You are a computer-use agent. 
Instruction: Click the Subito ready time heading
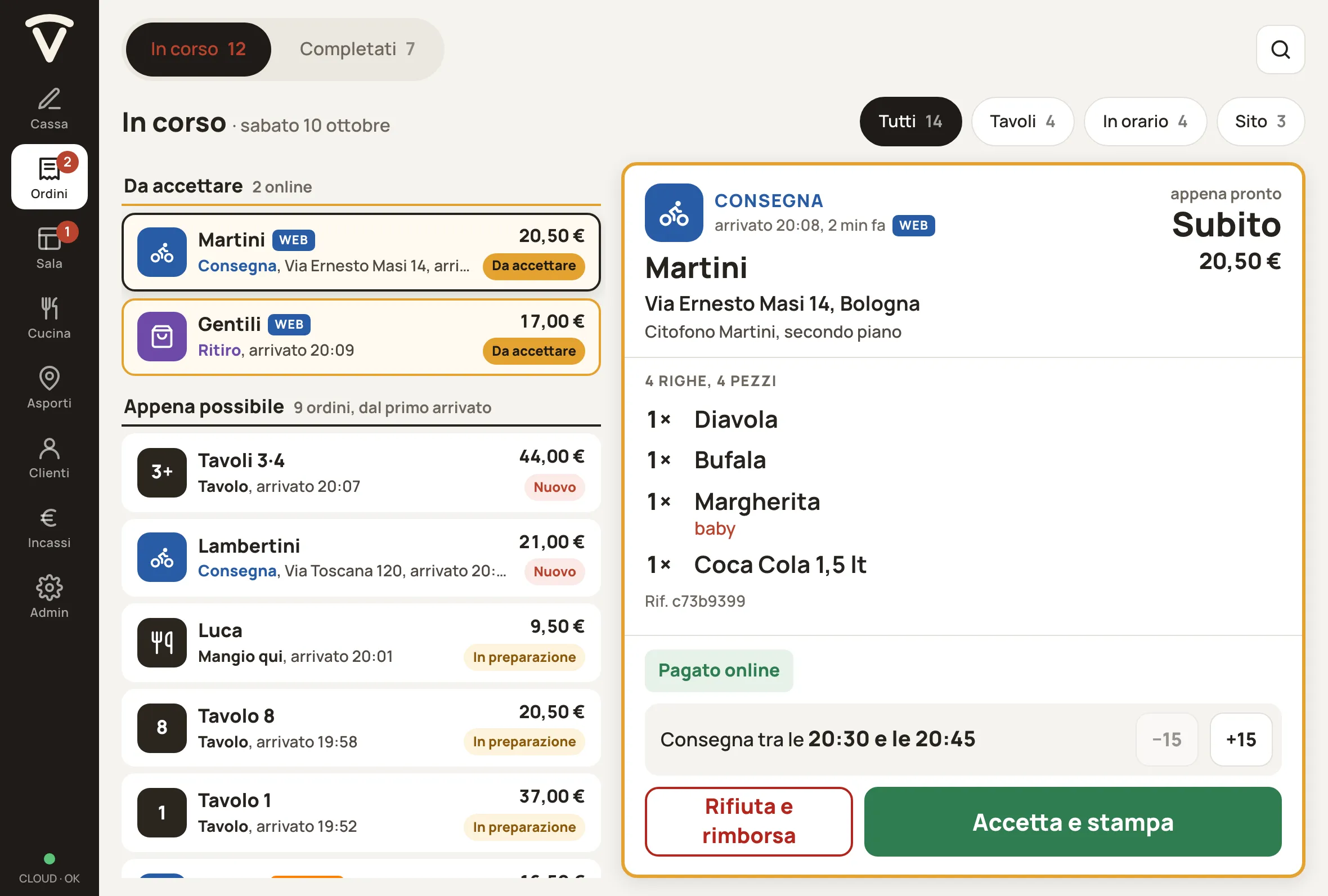tap(1226, 224)
